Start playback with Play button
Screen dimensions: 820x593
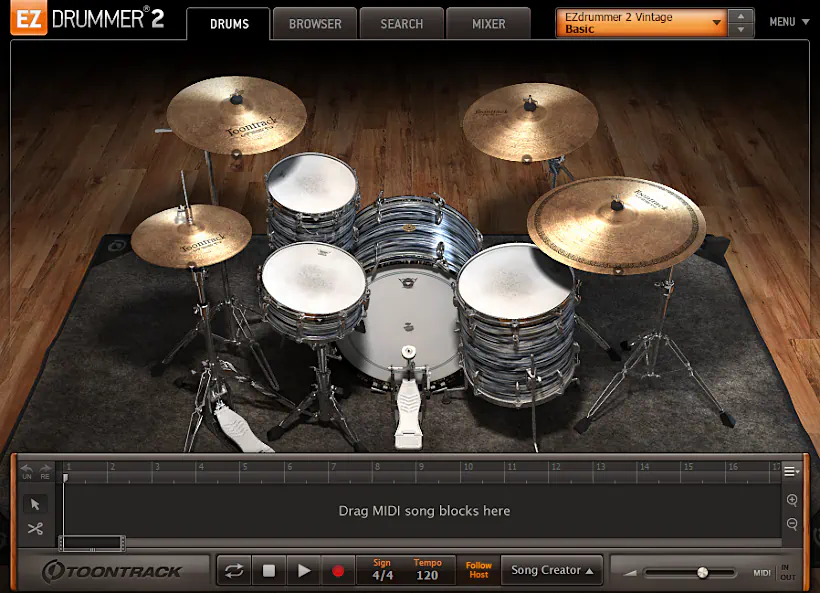click(303, 571)
